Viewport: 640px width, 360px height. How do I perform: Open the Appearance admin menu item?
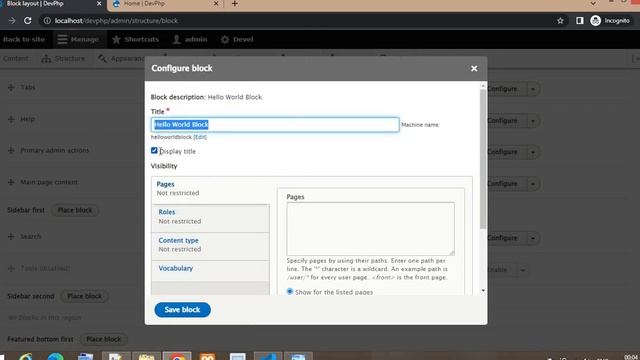121,59
